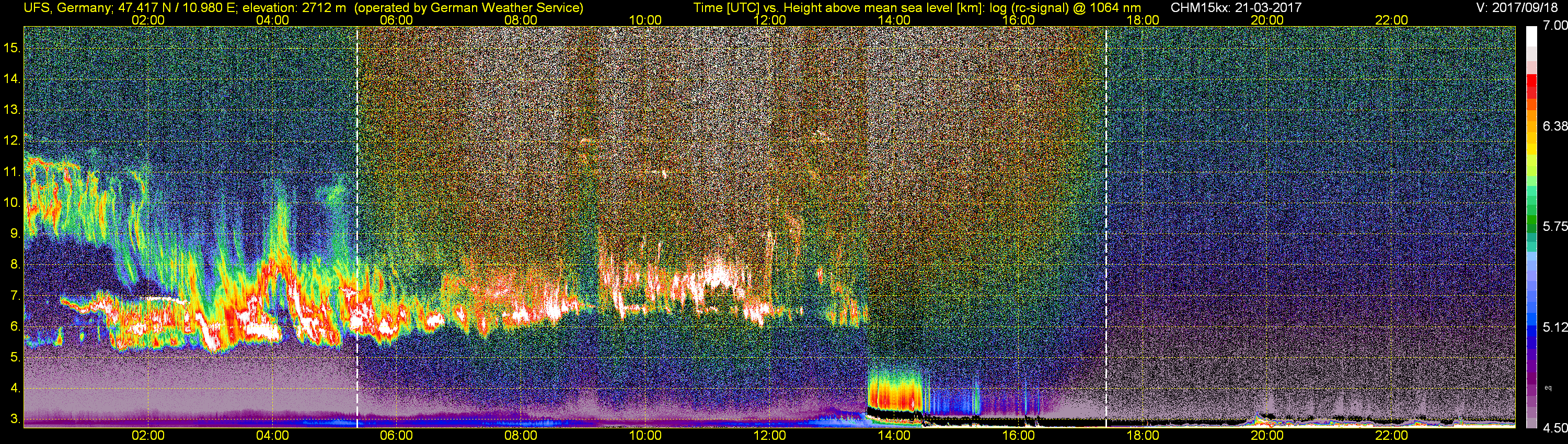
Task: Click the height axis label '10.'
Action: pyautogui.click(x=12, y=203)
